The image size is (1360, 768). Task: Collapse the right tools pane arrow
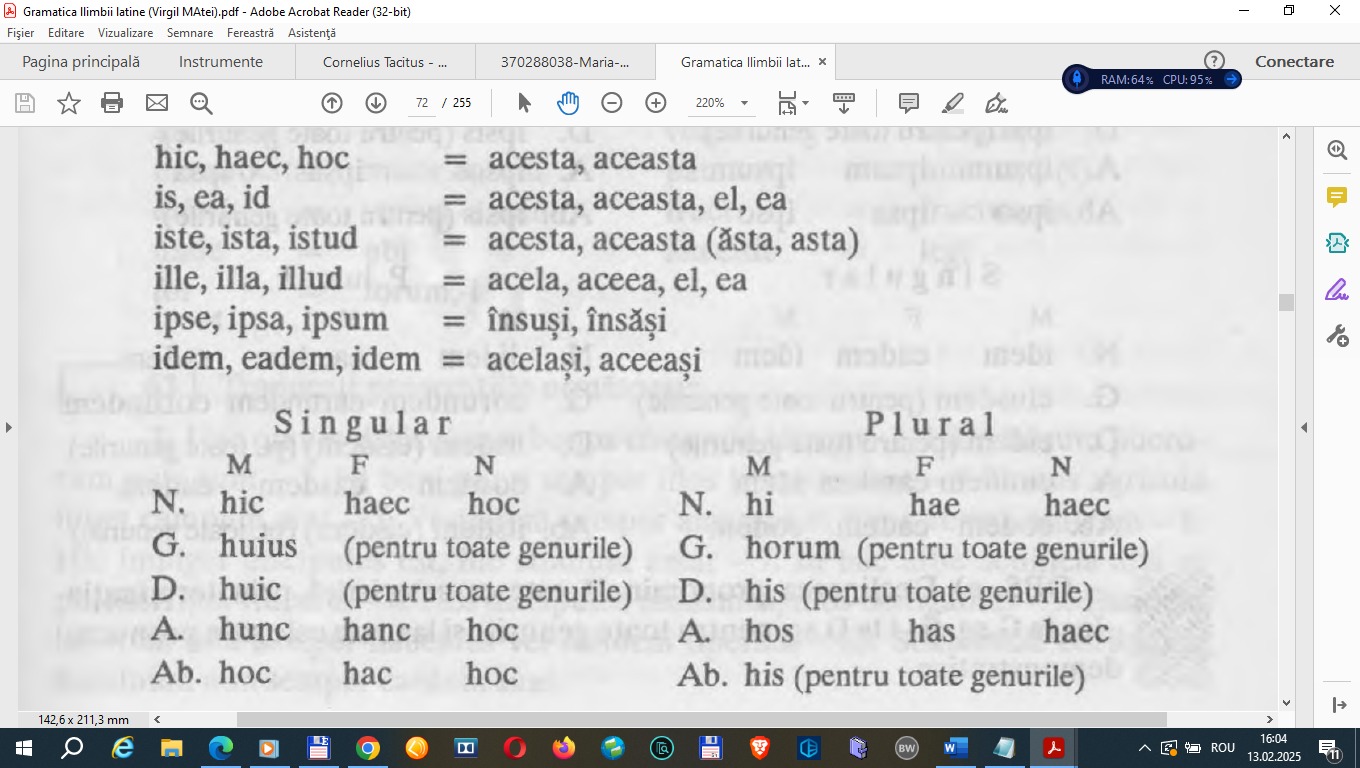pyautogui.click(x=1304, y=428)
